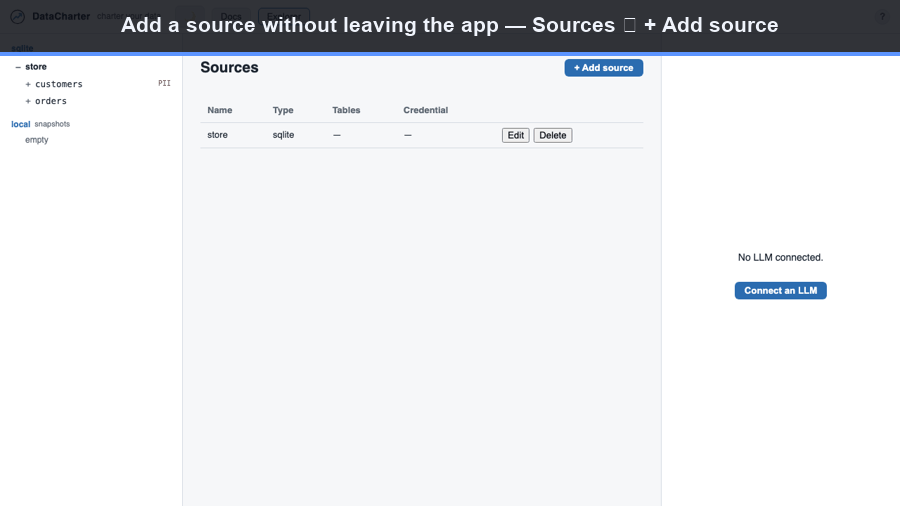This screenshot has height=506, width=900.
Task: Select the store database in sidebar
Action: coord(36,67)
